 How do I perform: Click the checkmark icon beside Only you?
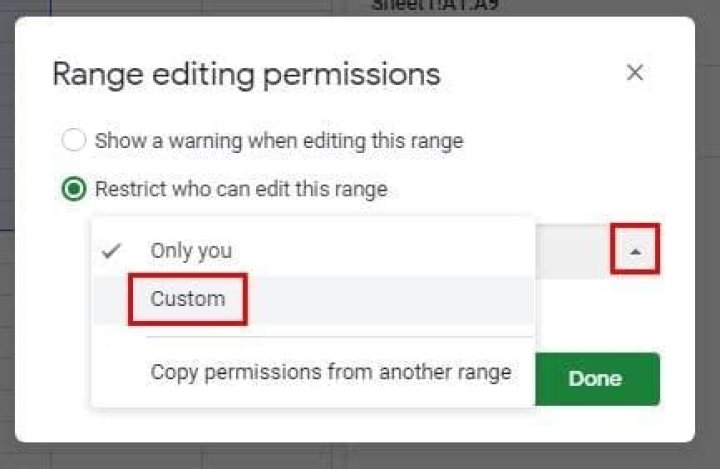tap(113, 251)
